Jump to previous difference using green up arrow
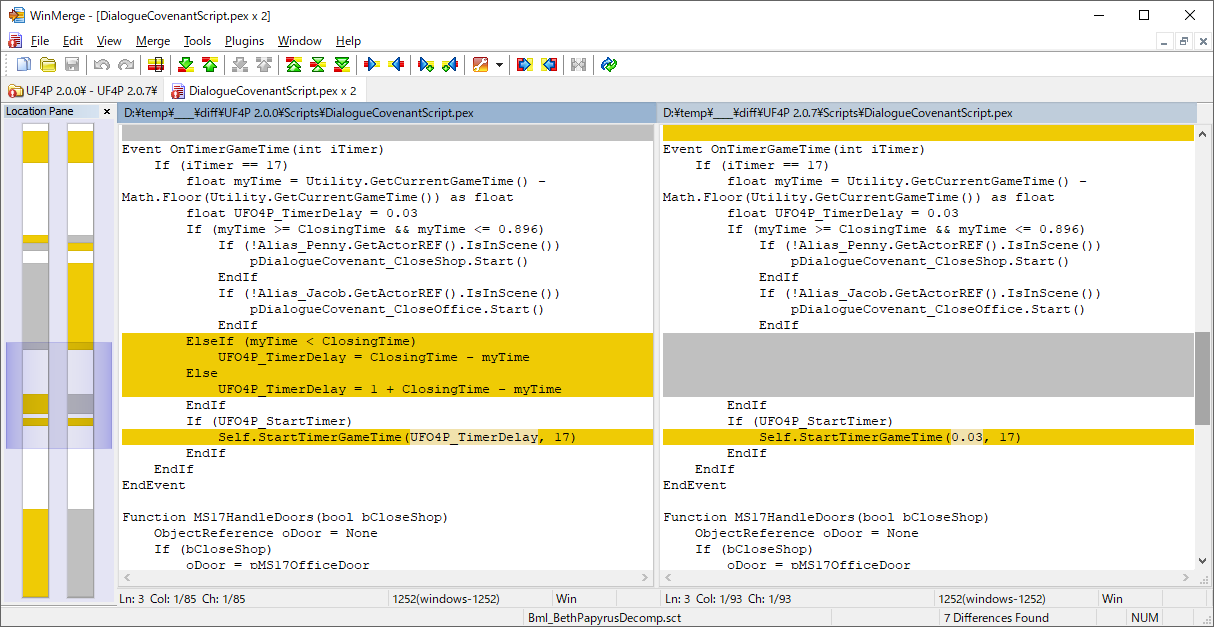Image resolution: width=1214 pixels, height=627 pixels. point(209,65)
